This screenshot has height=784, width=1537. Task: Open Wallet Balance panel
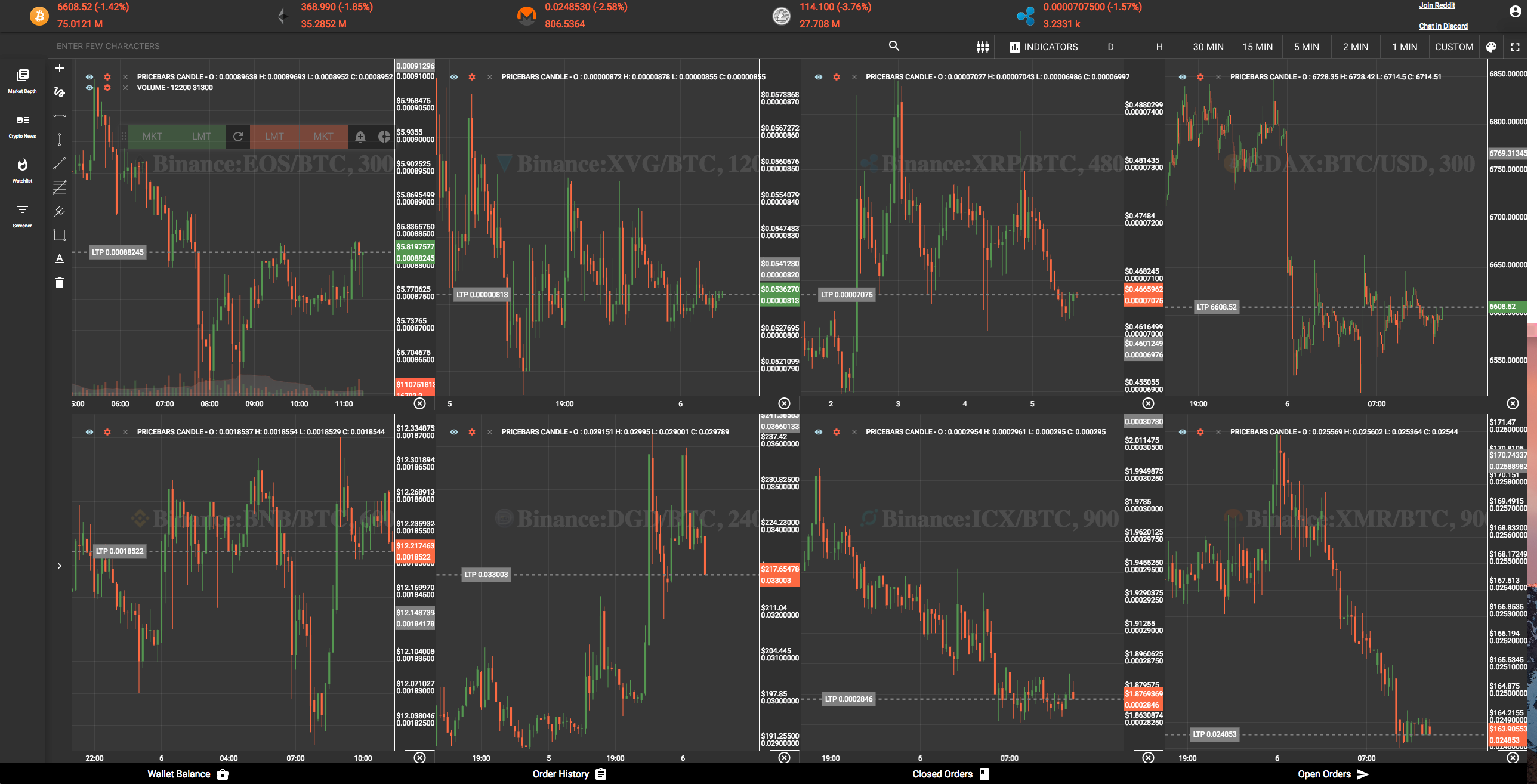coord(188,774)
